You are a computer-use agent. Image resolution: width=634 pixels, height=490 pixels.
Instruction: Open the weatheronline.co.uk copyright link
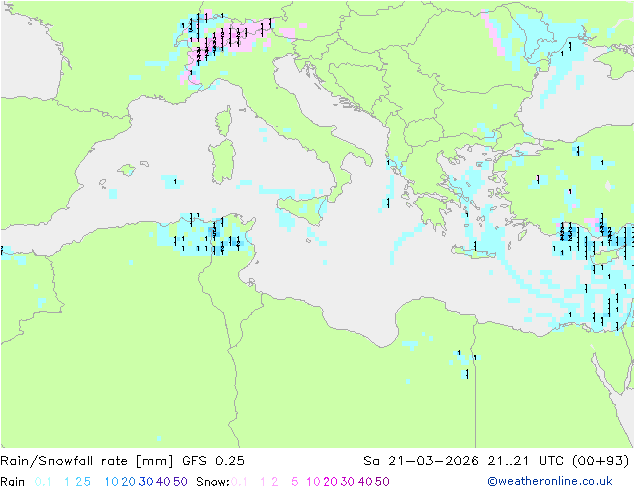[550, 481]
